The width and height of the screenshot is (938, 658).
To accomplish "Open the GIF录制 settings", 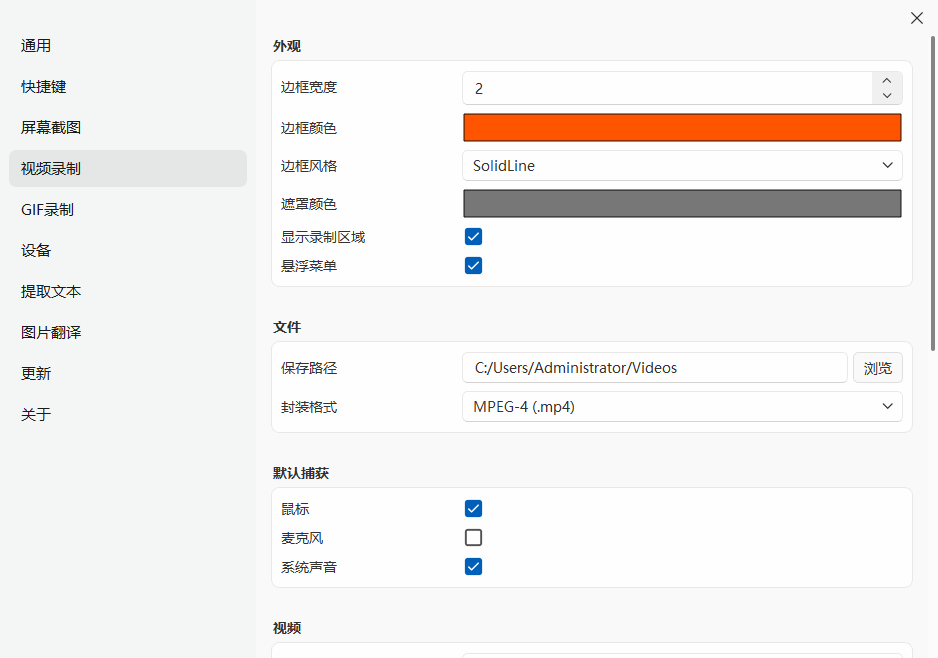I will pos(45,209).
